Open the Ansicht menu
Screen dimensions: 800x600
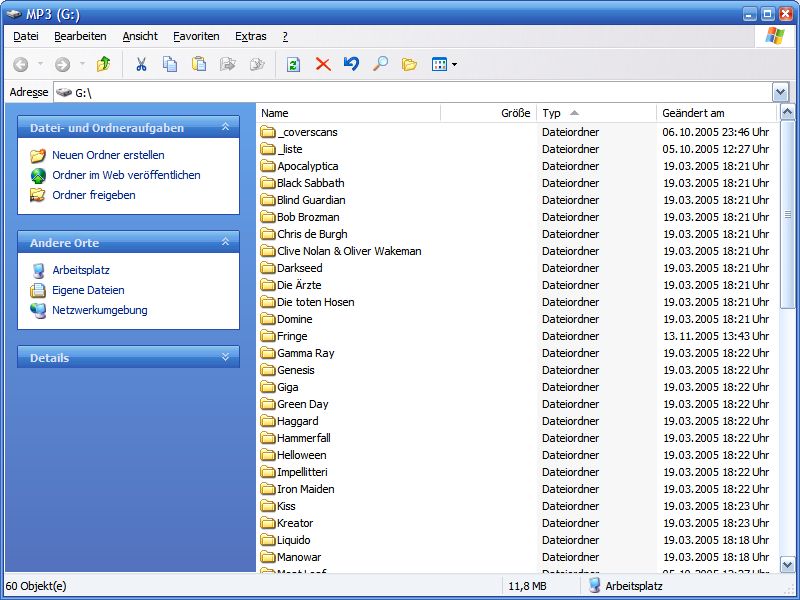[x=140, y=36]
